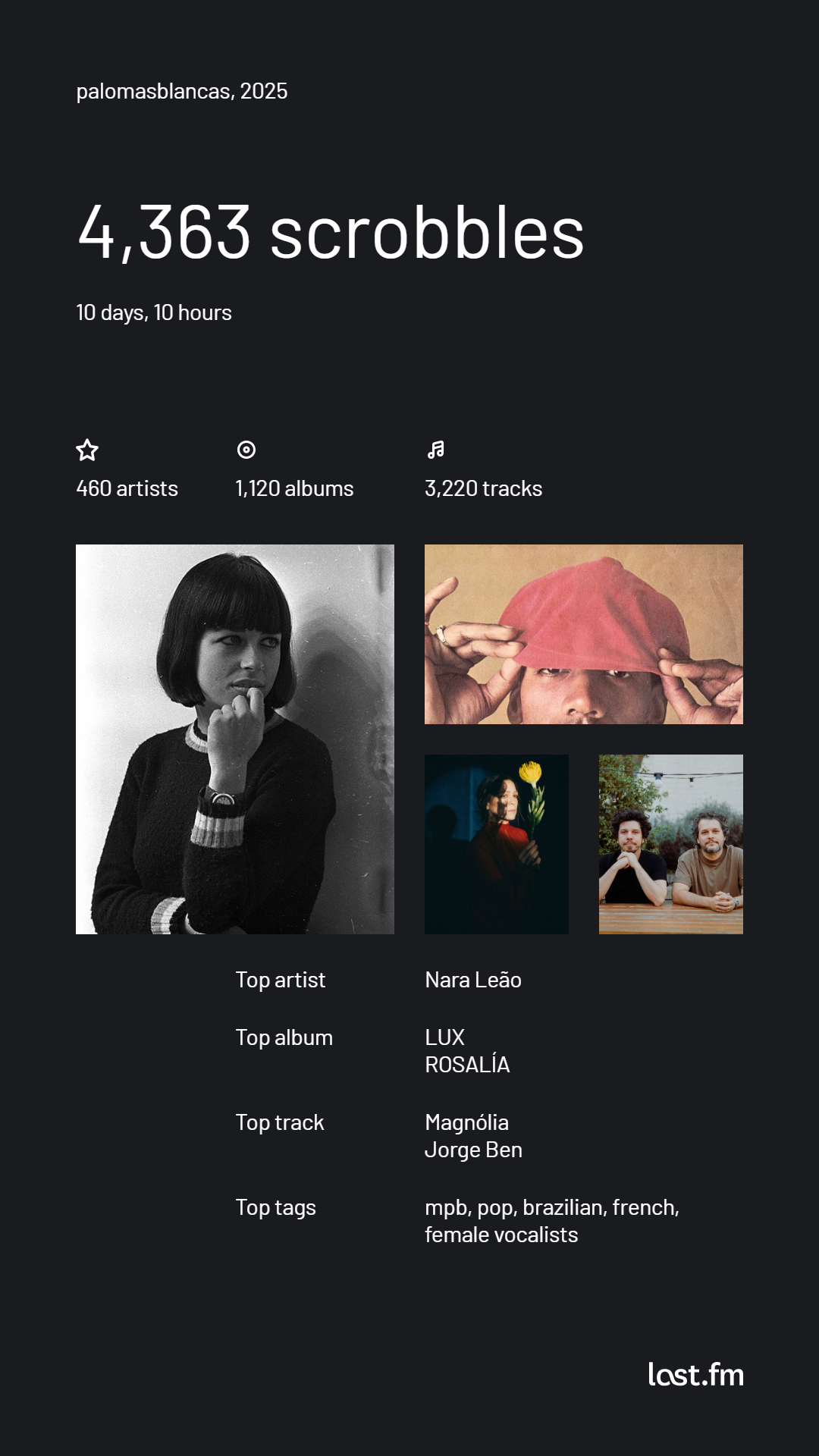The image size is (819, 1456).
Task: Open the woman with yellow flower image
Action: (x=497, y=844)
